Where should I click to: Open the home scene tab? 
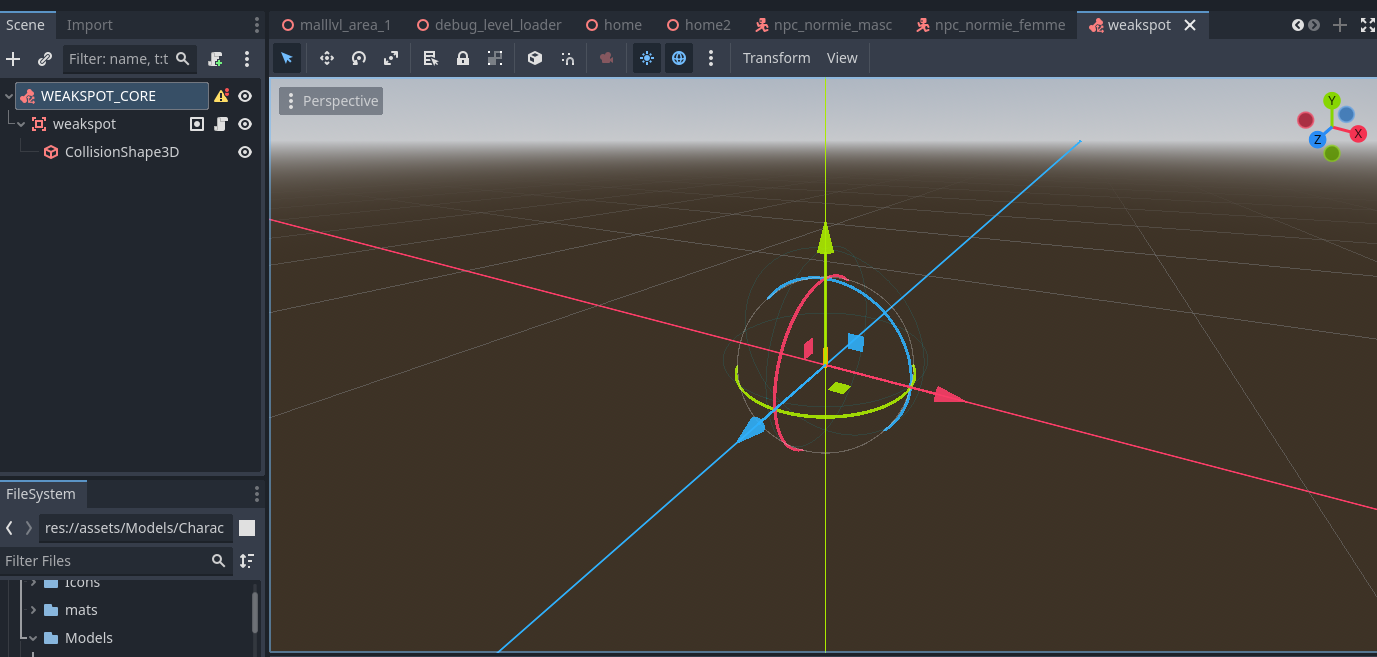614,25
